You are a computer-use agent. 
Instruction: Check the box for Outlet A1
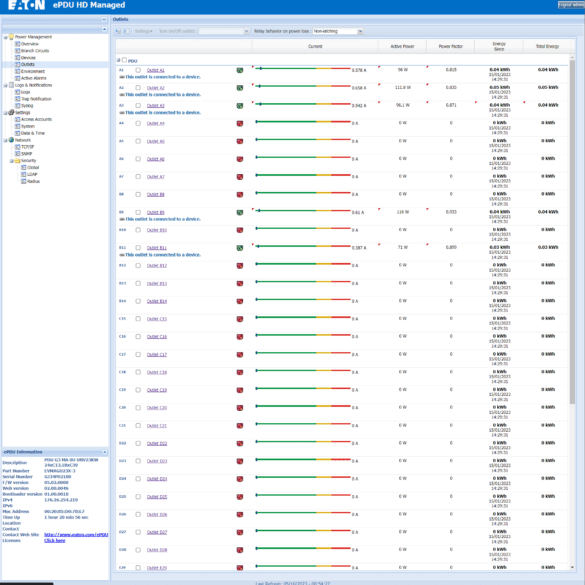point(138,70)
